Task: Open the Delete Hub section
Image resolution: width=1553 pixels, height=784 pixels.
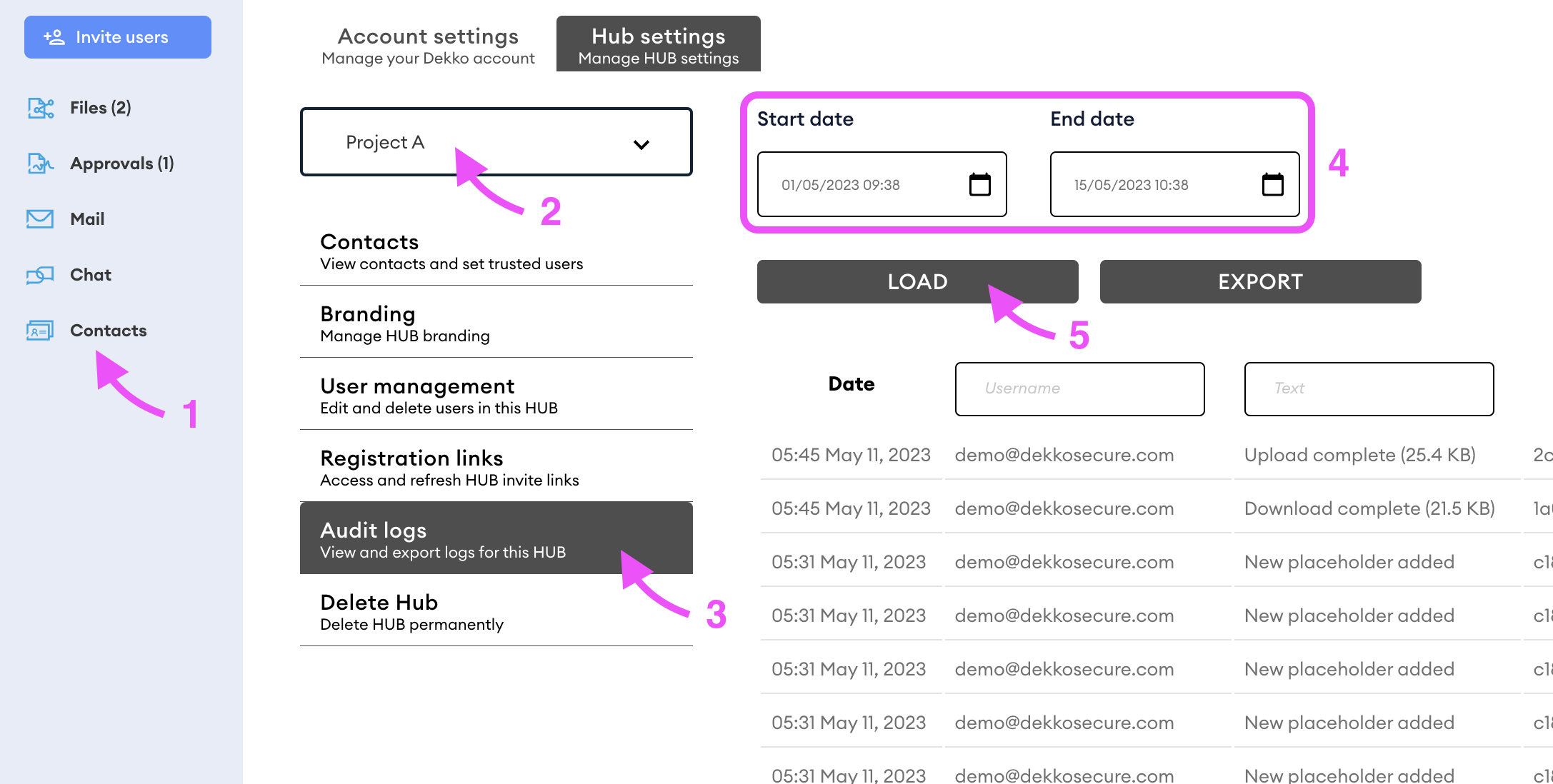Action: click(x=496, y=612)
